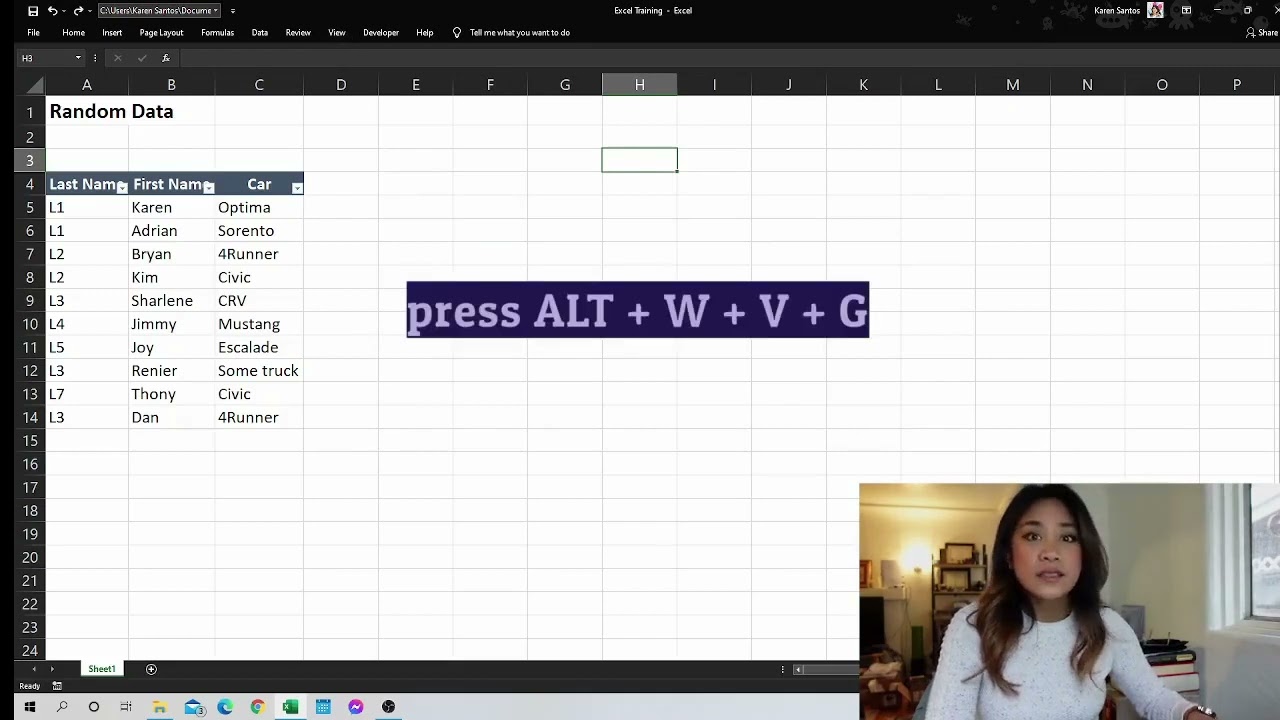Click the Redo arrow icon
This screenshot has width=1280, height=720.
[76, 11]
